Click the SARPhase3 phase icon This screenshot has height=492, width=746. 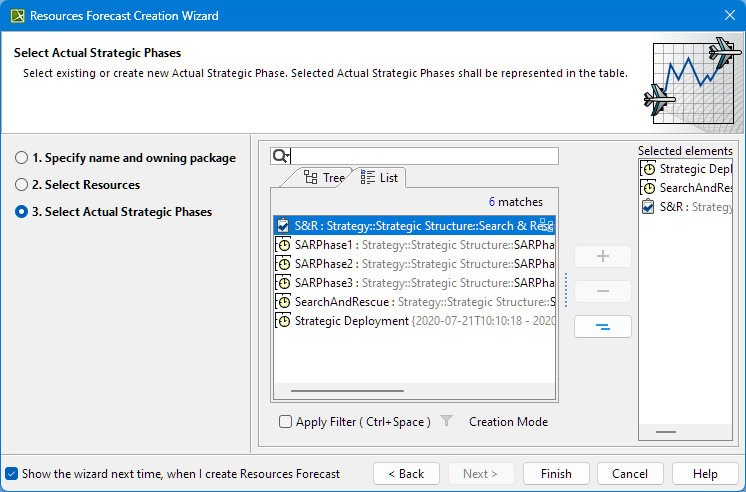284,283
